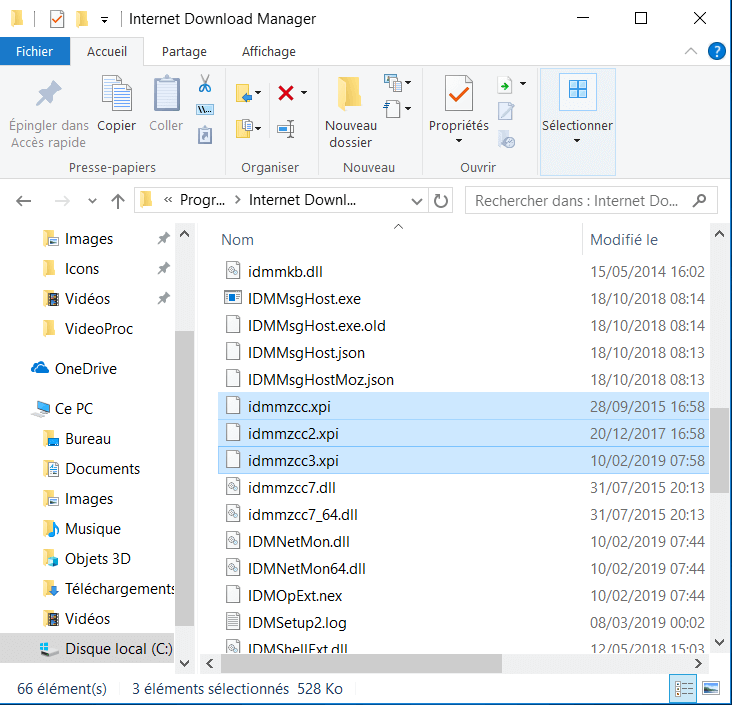Click the Copy path icon
This screenshot has height=705, width=732.
205,110
